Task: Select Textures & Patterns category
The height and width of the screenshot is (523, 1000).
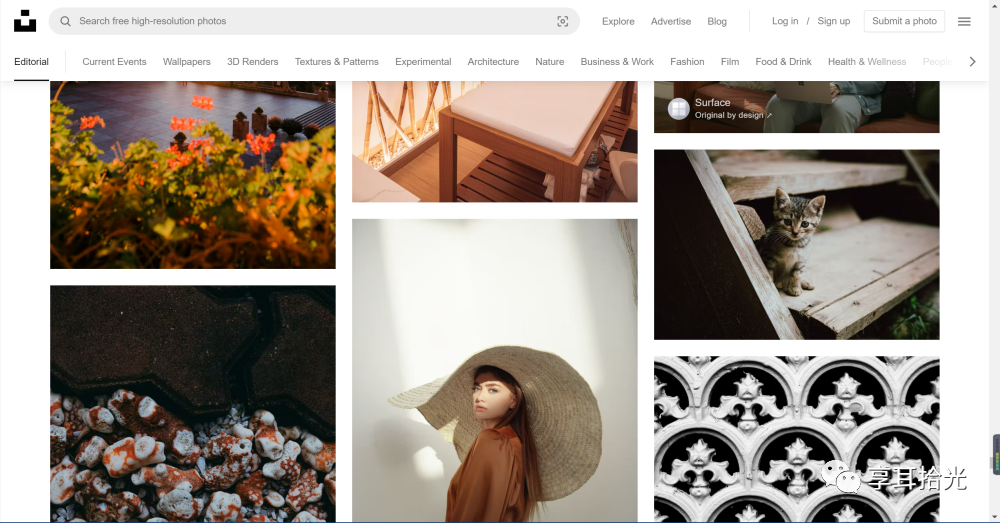Action: coord(337,62)
